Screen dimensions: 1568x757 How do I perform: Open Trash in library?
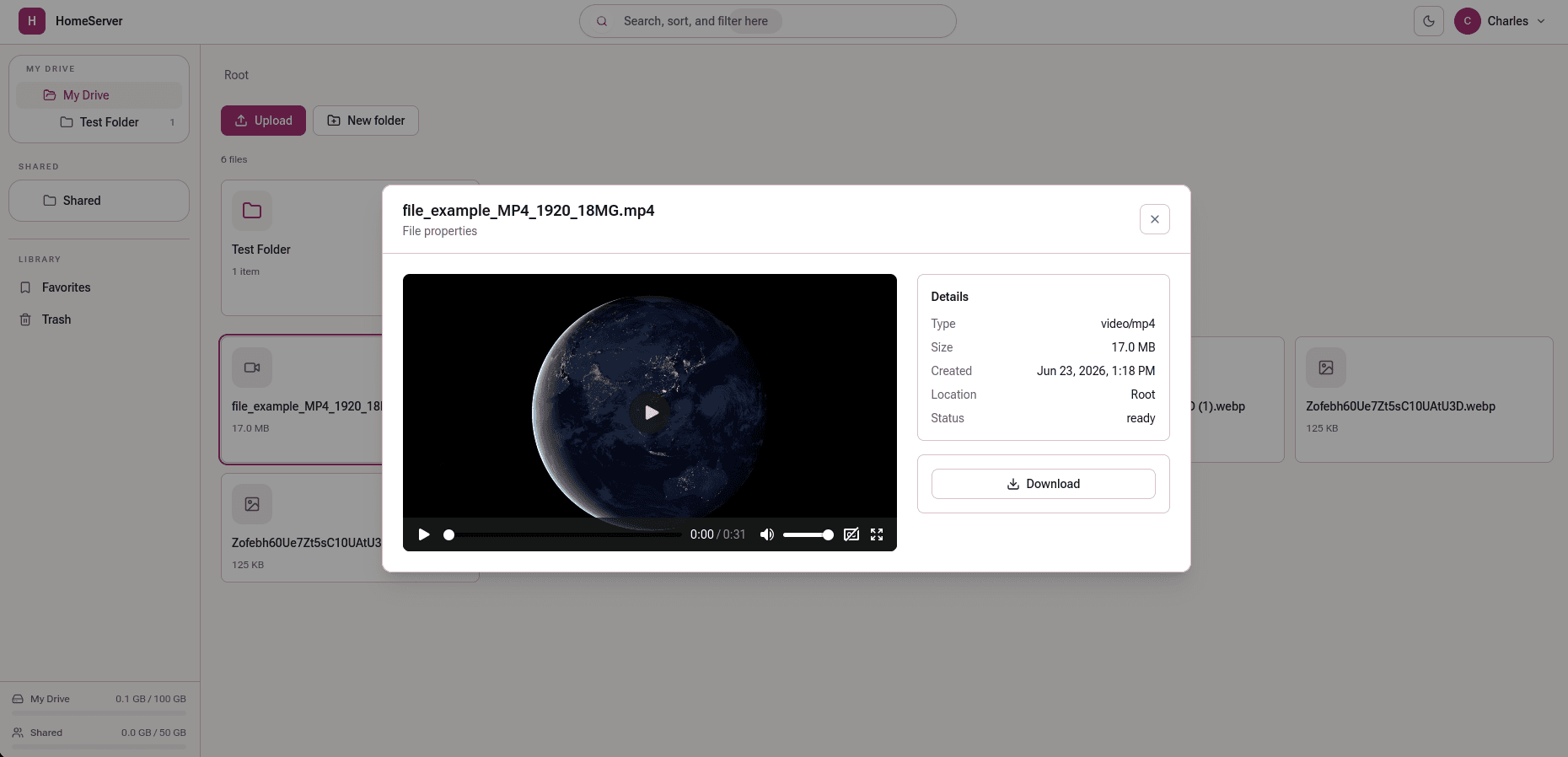(x=99, y=319)
